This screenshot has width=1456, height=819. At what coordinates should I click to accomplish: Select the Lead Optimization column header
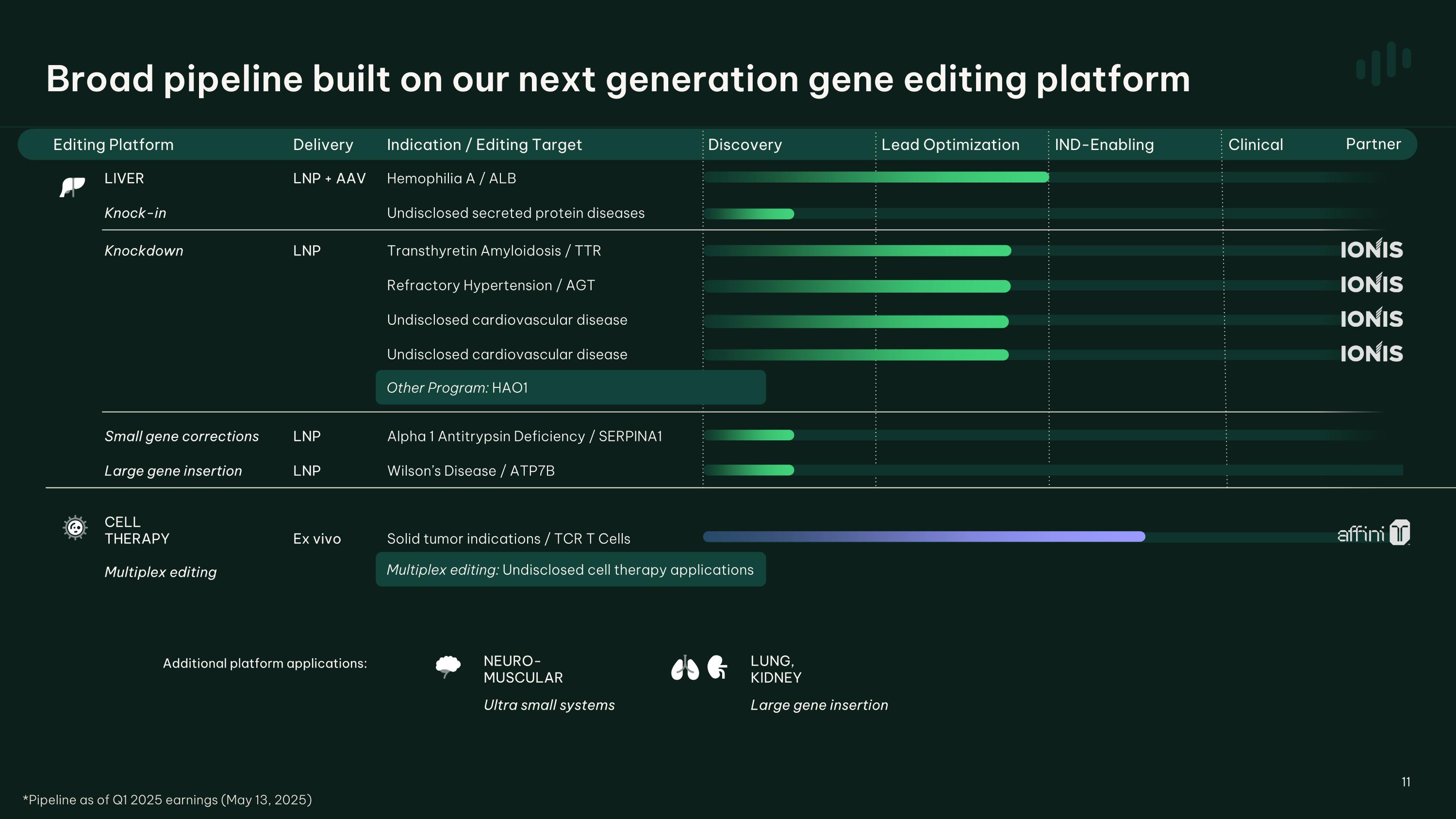click(x=950, y=145)
